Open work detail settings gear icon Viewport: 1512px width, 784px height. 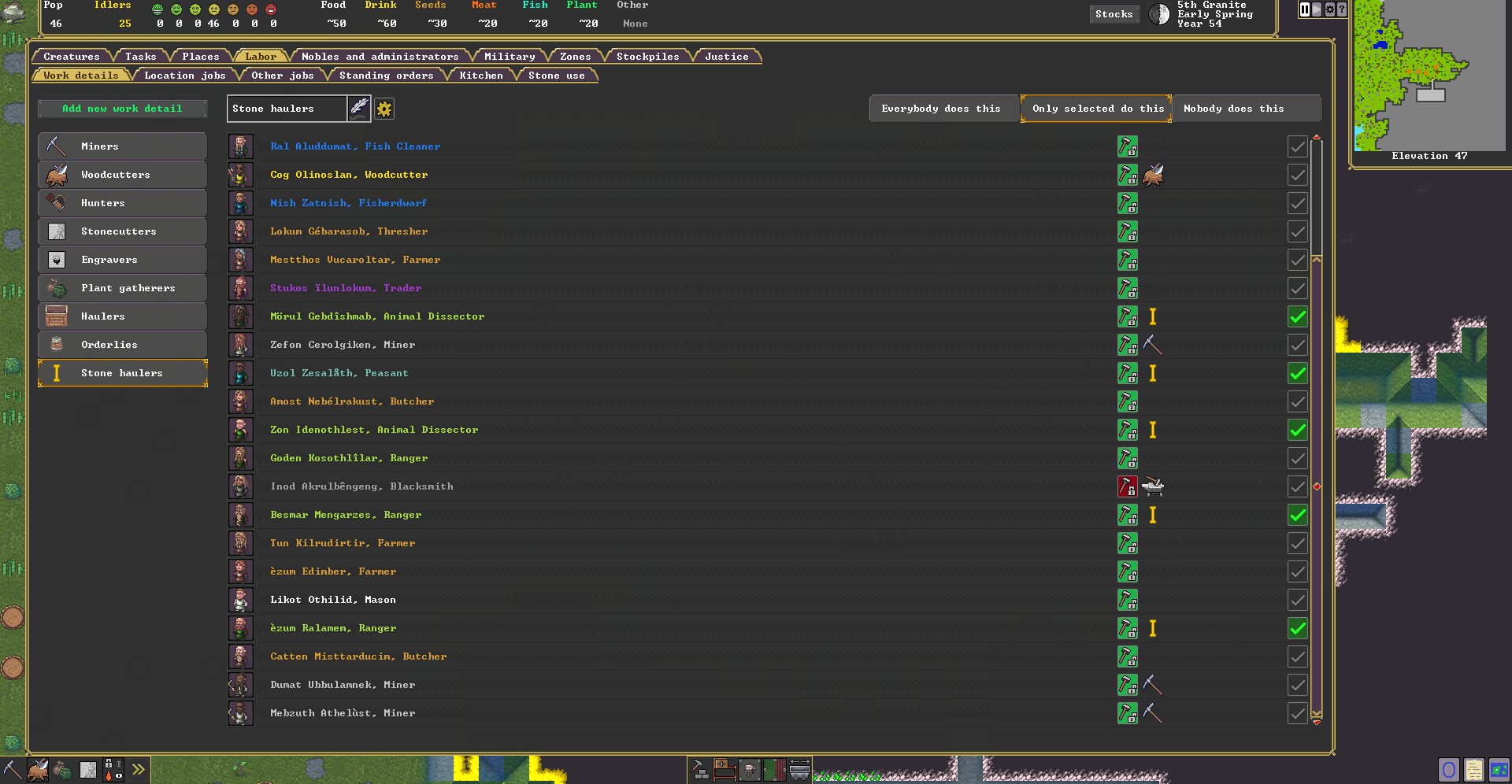[384, 109]
